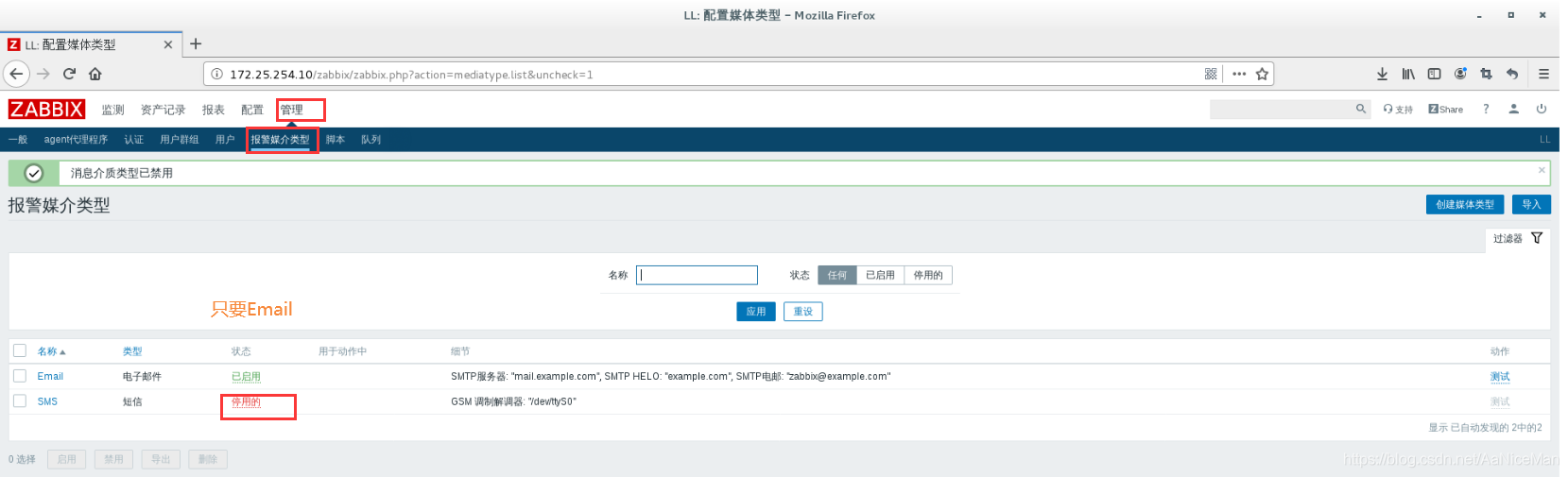Tick the SMS row checkbox
This screenshot has width=1568, height=477.
click(x=20, y=401)
